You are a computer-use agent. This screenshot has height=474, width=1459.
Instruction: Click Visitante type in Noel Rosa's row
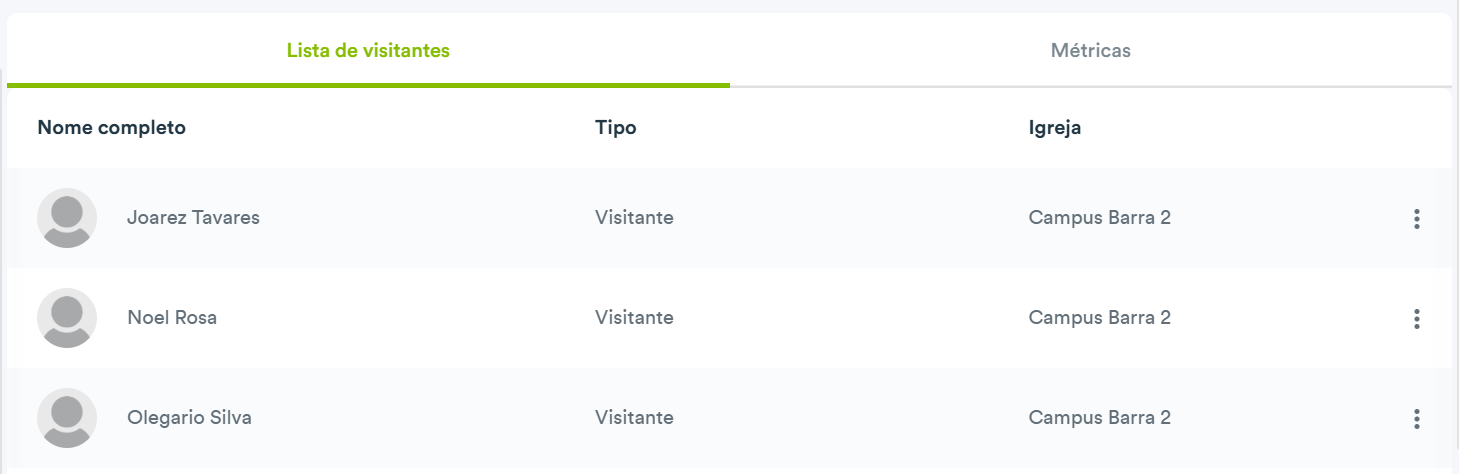click(634, 317)
